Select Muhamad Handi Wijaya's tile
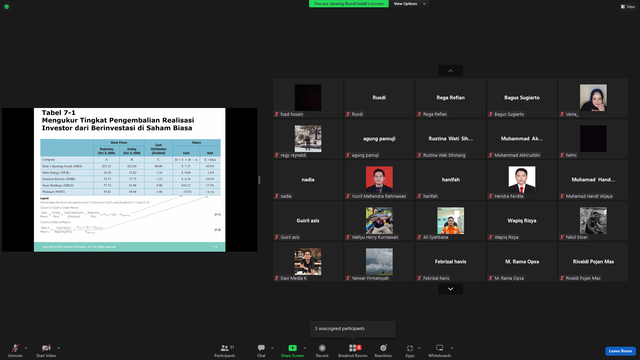640x360 pixels. [593, 180]
